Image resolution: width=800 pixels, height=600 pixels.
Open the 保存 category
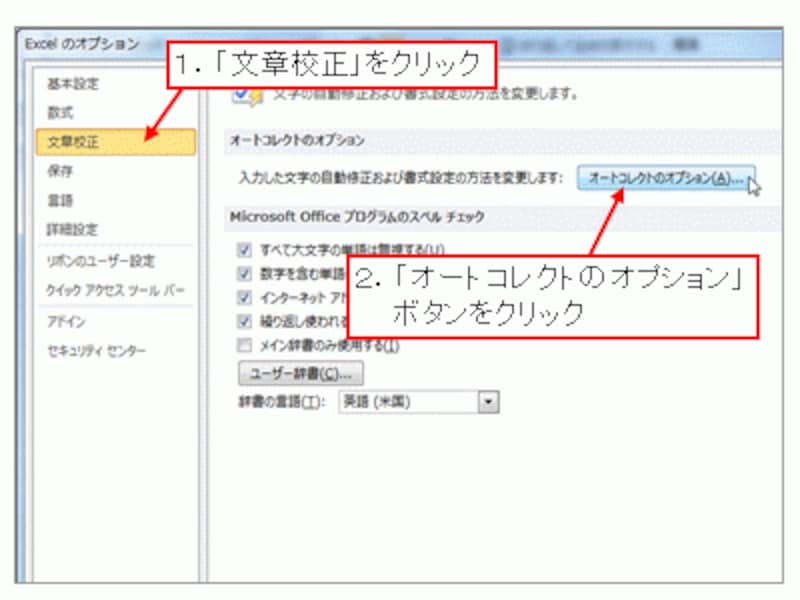pyautogui.click(x=60, y=171)
